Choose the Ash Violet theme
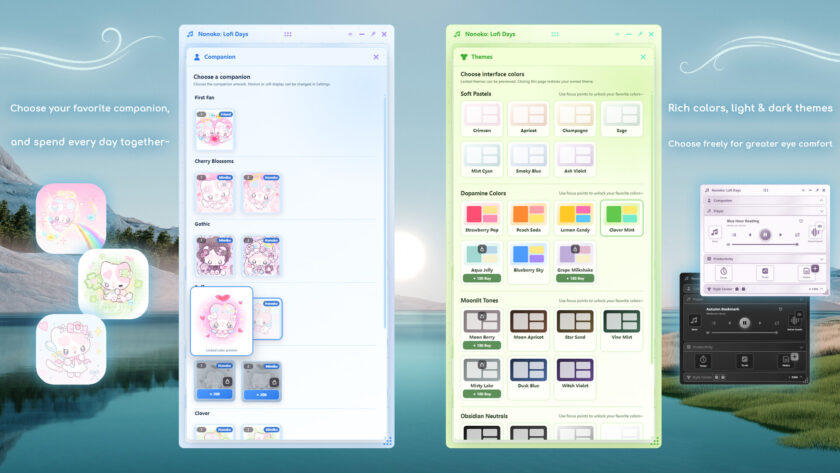The image size is (840, 473). pyautogui.click(x=575, y=159)
